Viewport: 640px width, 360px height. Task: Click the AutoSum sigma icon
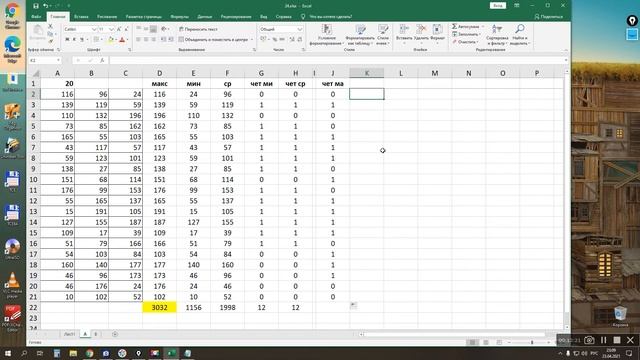454,27
